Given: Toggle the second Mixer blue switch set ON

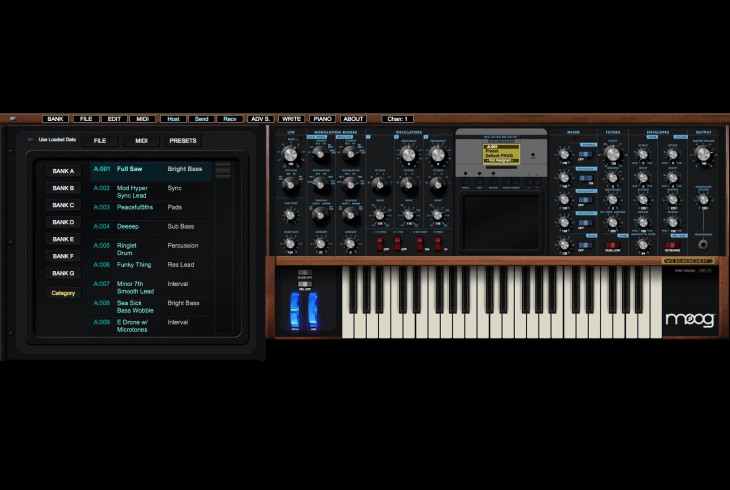Looking at the screenshot, I should pos(585,178).
